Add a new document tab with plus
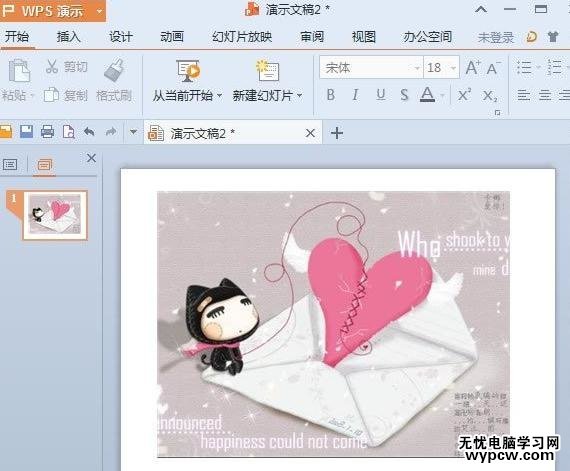Viewport: 570px width, 471px height. click(x=337, y=133)
